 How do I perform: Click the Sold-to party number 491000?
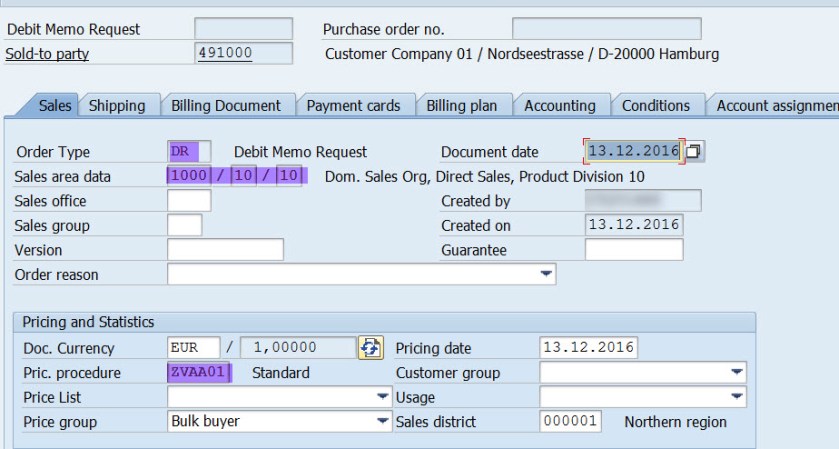point(243,54)
